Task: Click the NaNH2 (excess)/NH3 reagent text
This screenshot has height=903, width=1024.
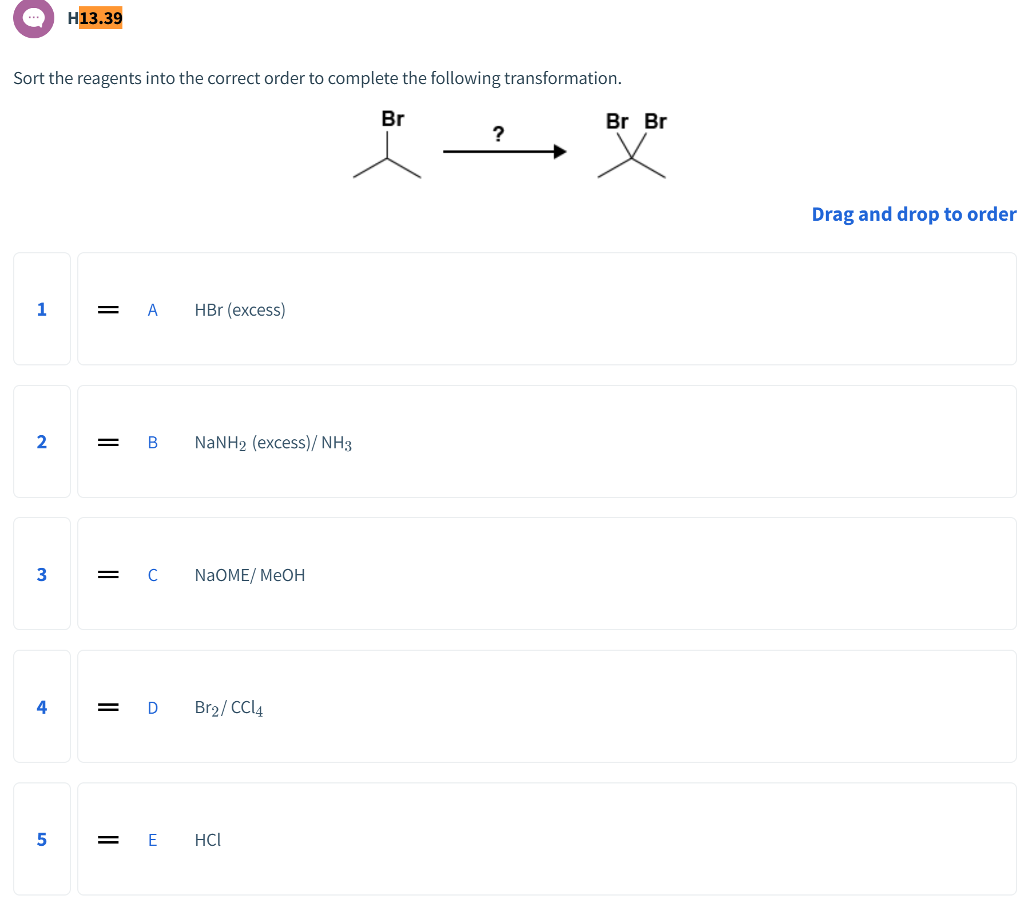Action: 273,441
